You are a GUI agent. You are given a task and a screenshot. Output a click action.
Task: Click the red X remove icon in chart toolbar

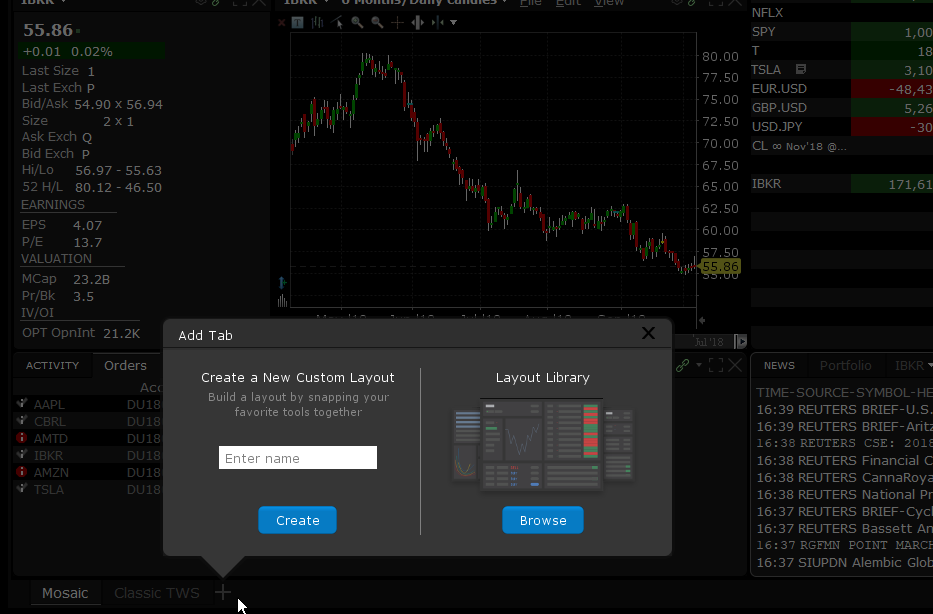pos(281,23)
